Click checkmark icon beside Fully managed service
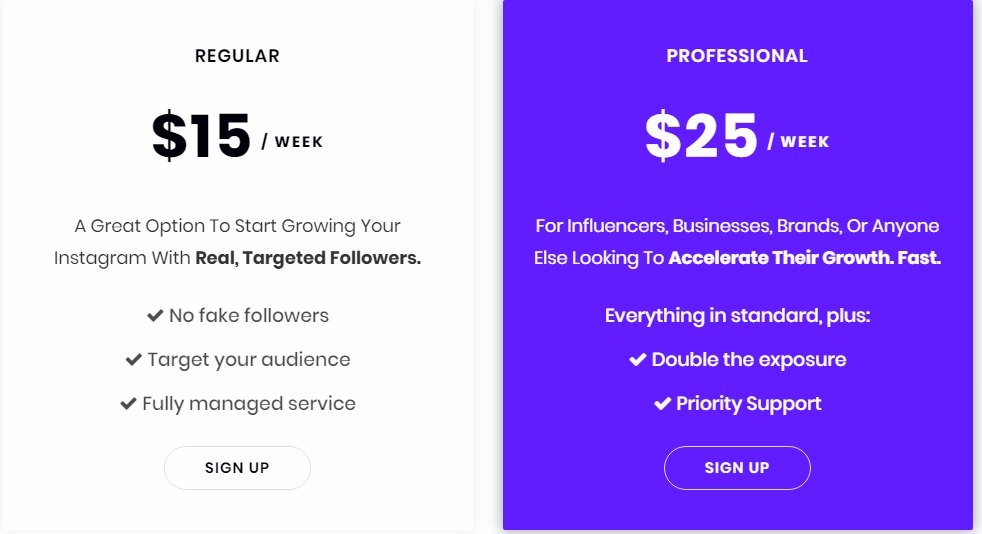The width and height of the screenshot is (982, 534). [x=128, y=403]
